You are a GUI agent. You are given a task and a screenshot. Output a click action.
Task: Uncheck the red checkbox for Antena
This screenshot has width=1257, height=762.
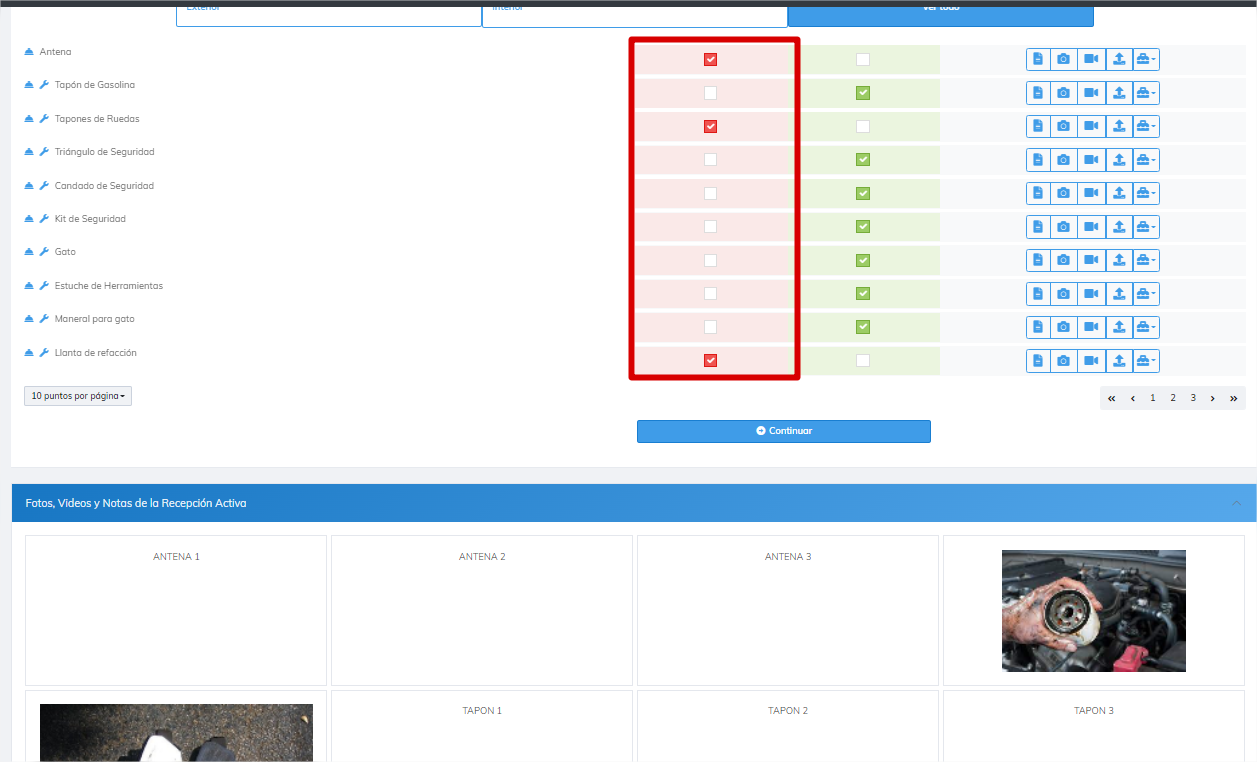[x=710, y=60]
